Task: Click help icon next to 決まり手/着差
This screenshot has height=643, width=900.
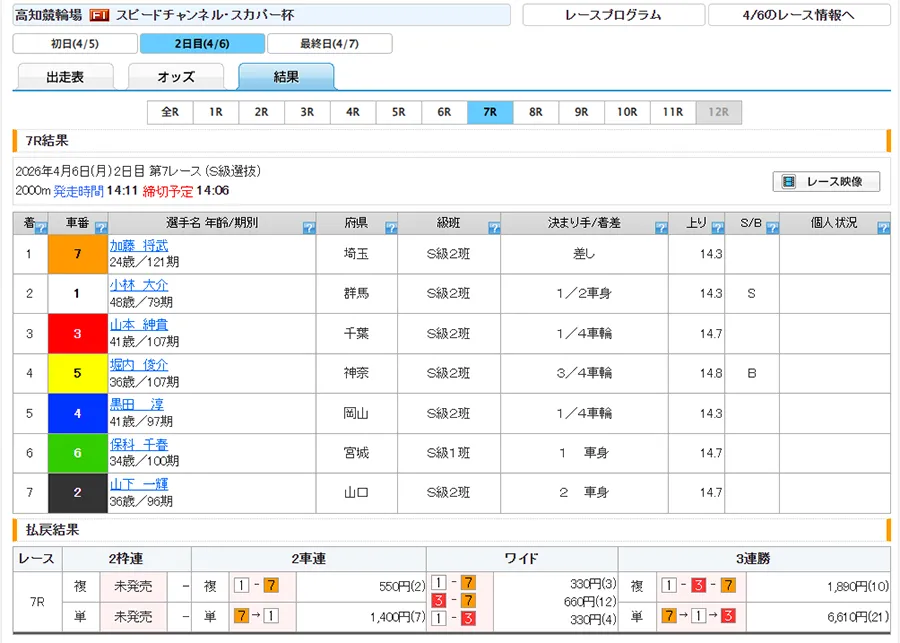Action: [x=661, y=228]
